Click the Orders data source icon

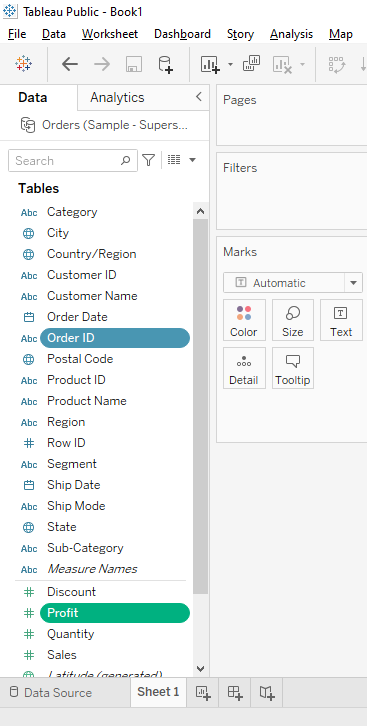[x=28, y=125]
